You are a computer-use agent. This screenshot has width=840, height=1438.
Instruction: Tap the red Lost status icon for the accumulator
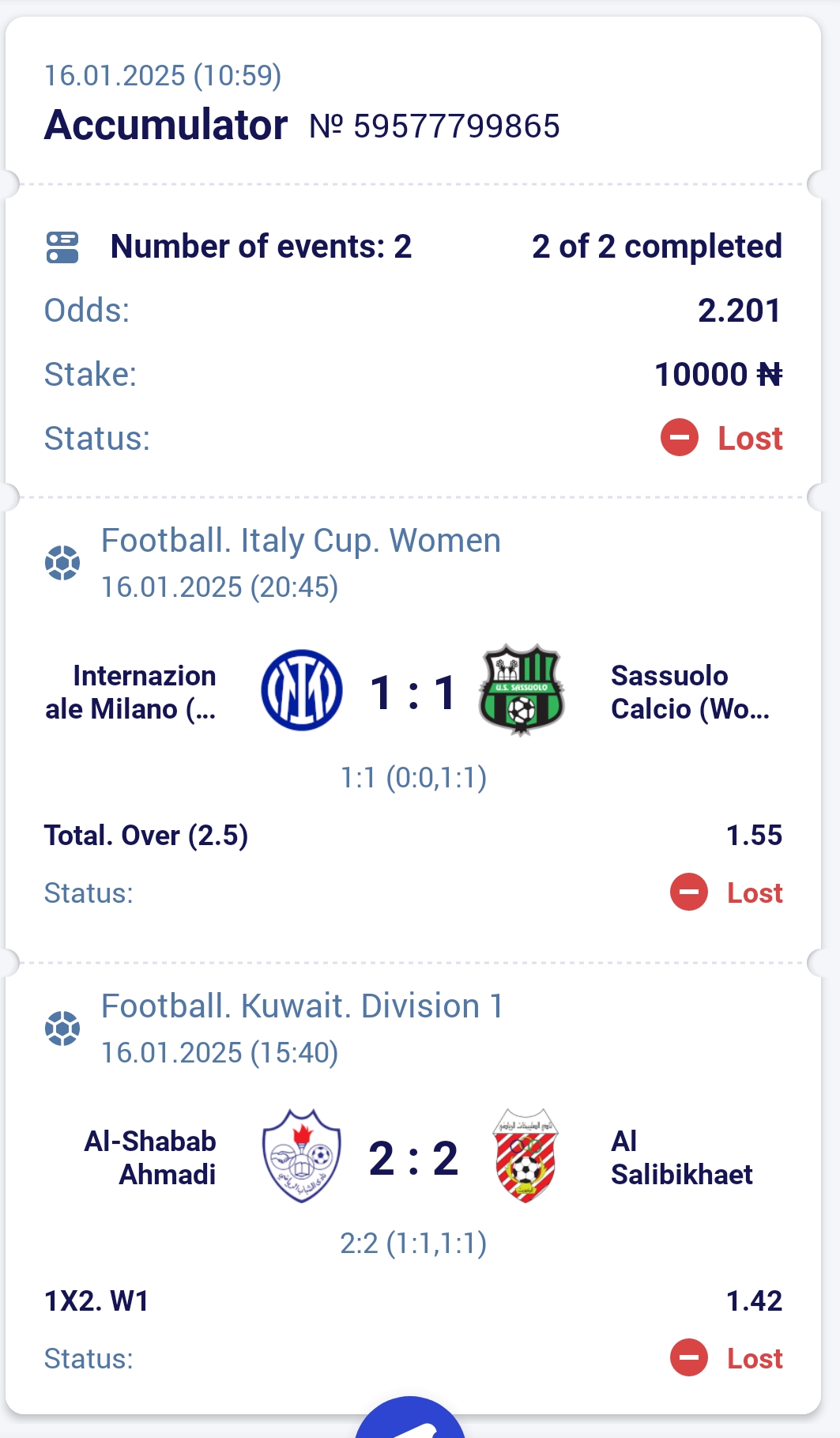tap(680, 438)
